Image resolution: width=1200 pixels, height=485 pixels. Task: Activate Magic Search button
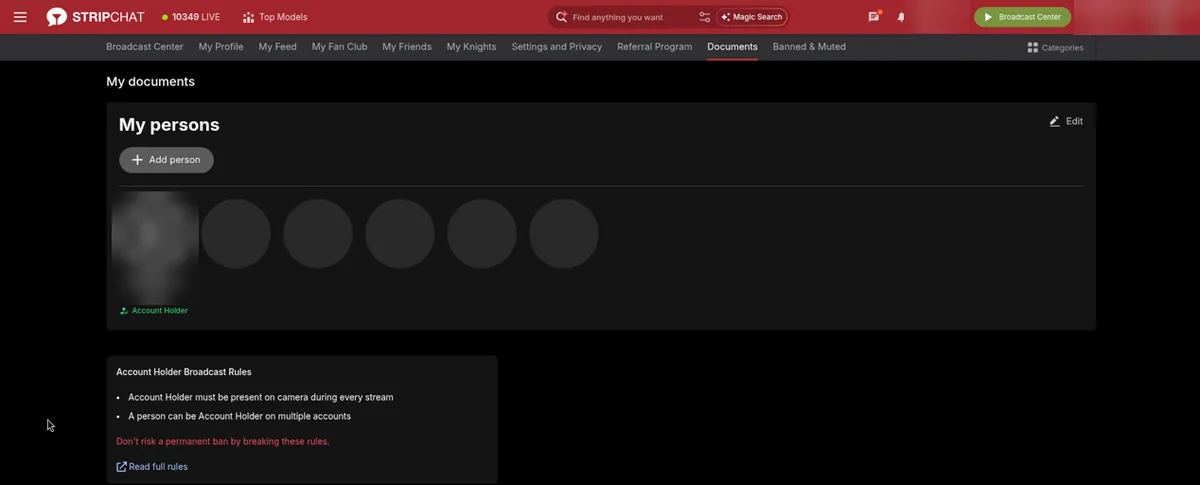tap(751, 17)
